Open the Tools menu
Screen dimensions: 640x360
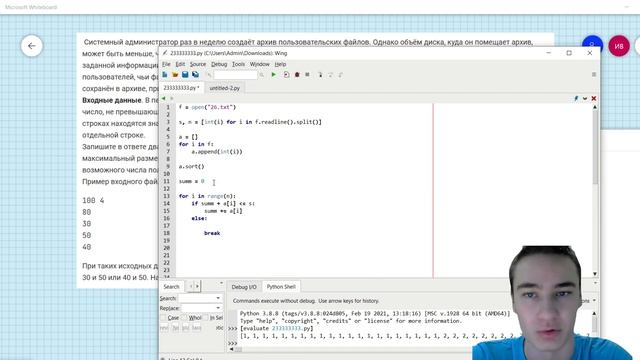[x=238, y=64]
